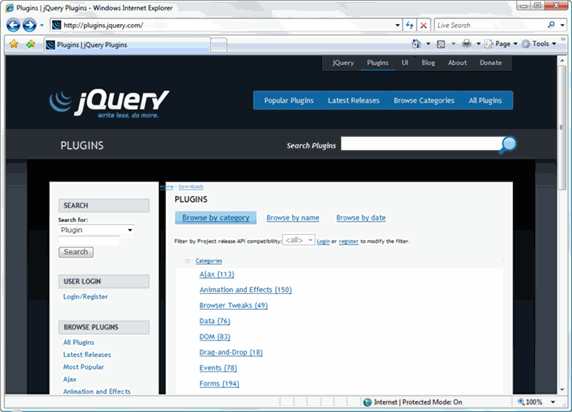The height and width of the screenshot is (412, 572).
Task: Select Browse by category tab
Action: [216, 217]
